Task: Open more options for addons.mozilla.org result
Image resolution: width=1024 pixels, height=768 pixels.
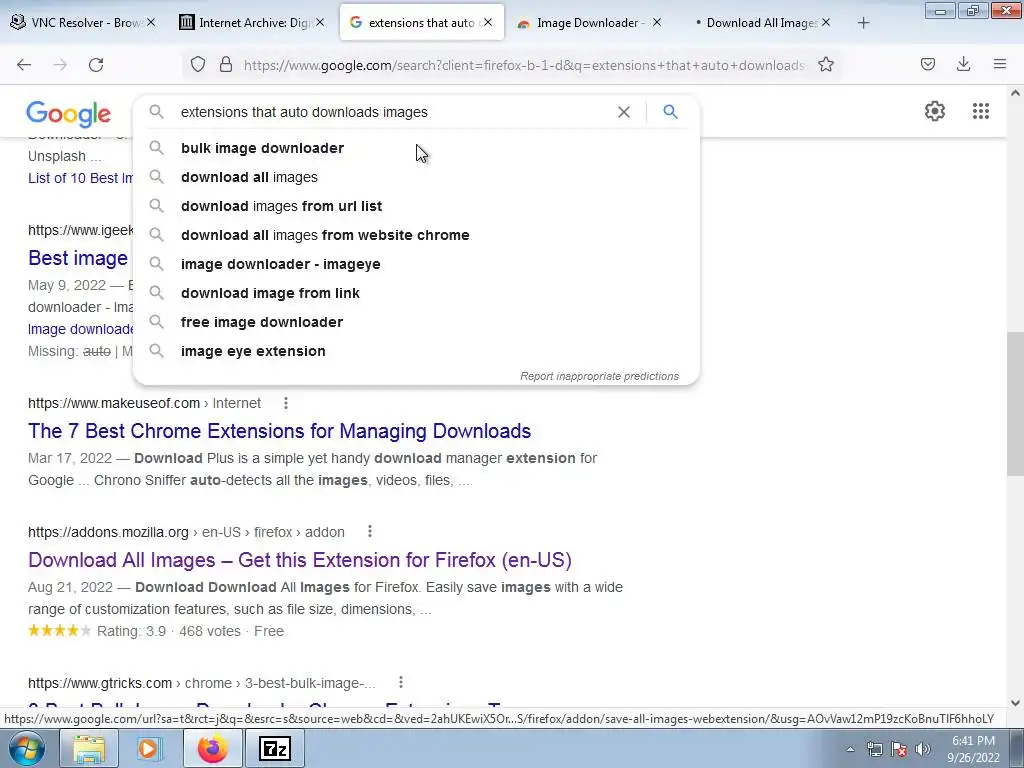Action: [370, 532]
